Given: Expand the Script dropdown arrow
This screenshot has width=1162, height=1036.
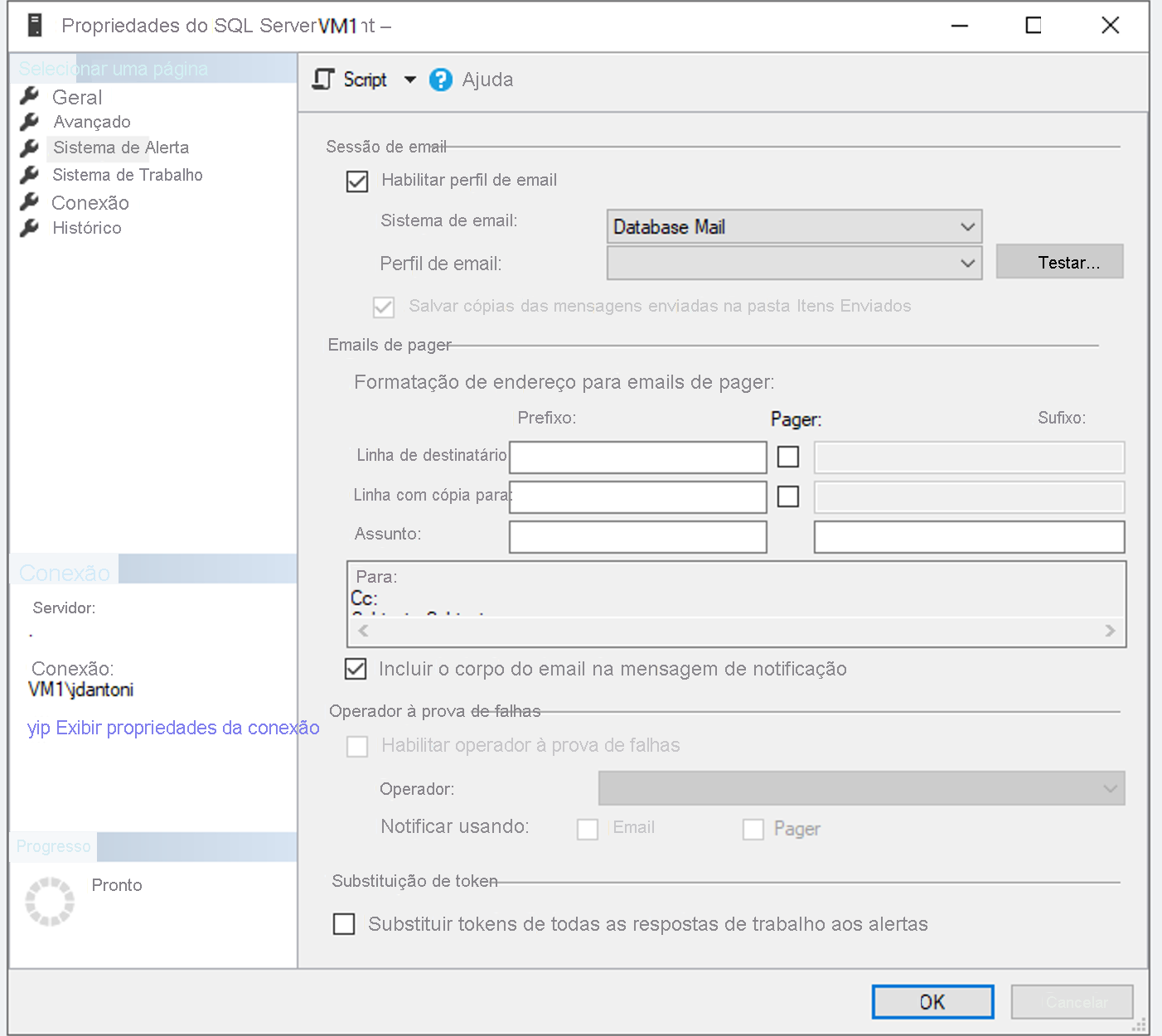Looking at the screenshot, I should tap(410, 80).
